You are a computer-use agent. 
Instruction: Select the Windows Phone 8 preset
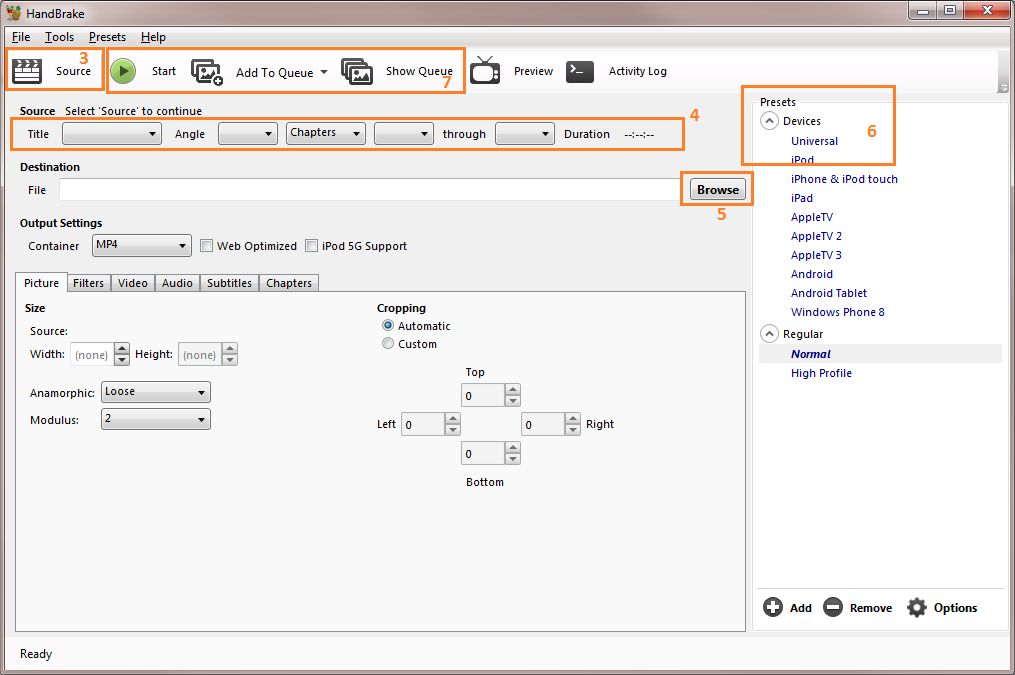pyautogui.click(x=838, y=312)
